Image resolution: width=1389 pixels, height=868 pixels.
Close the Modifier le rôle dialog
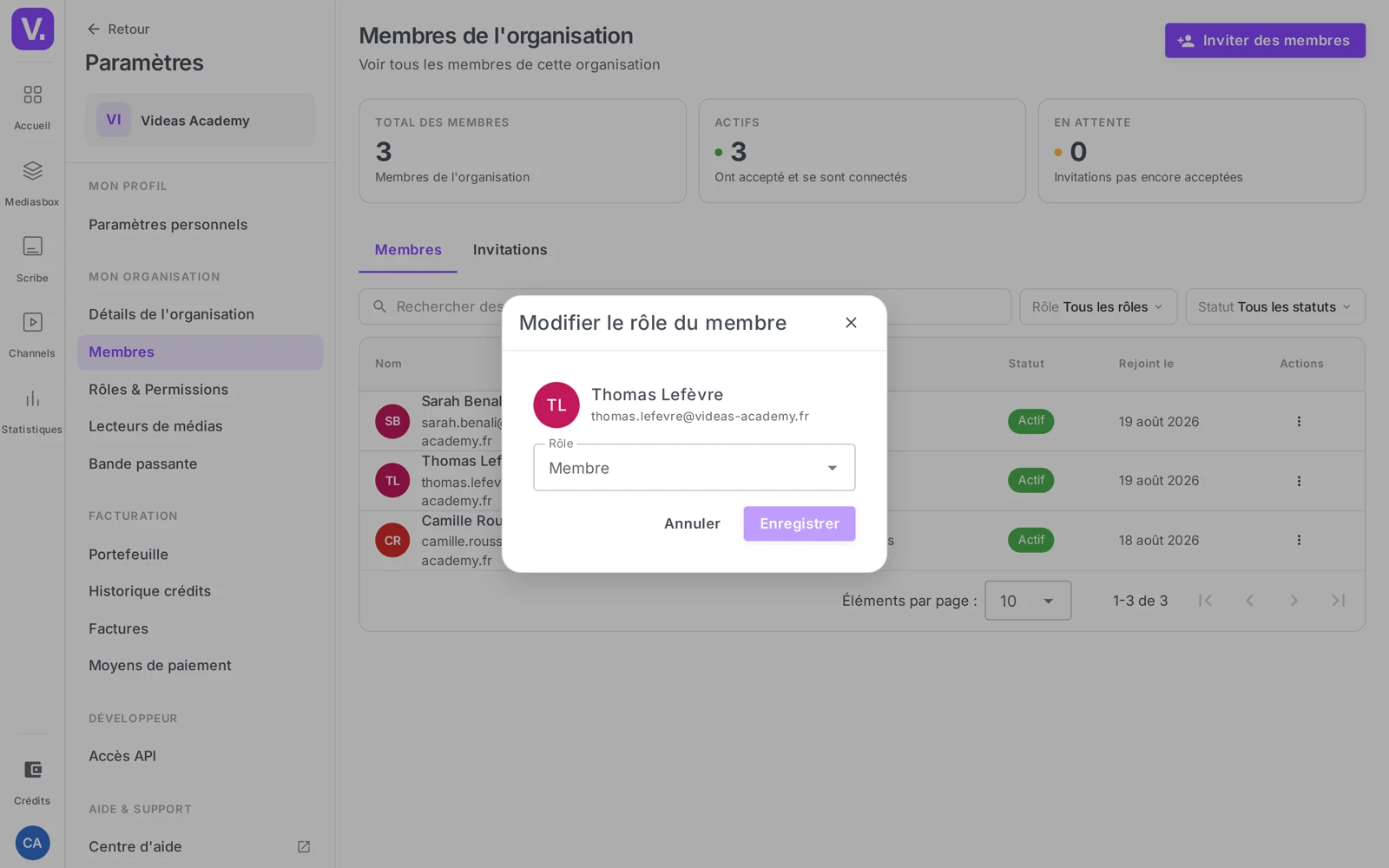[851, 323]
